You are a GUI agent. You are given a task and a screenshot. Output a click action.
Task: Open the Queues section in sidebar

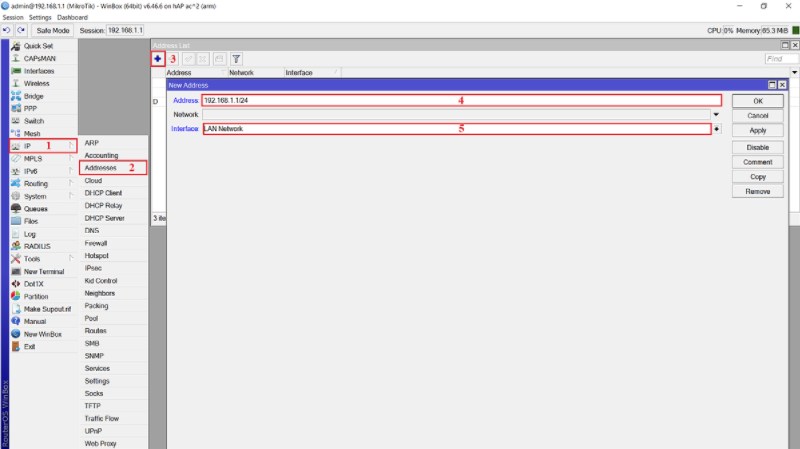pyautogui.click(x=36, y=209)
